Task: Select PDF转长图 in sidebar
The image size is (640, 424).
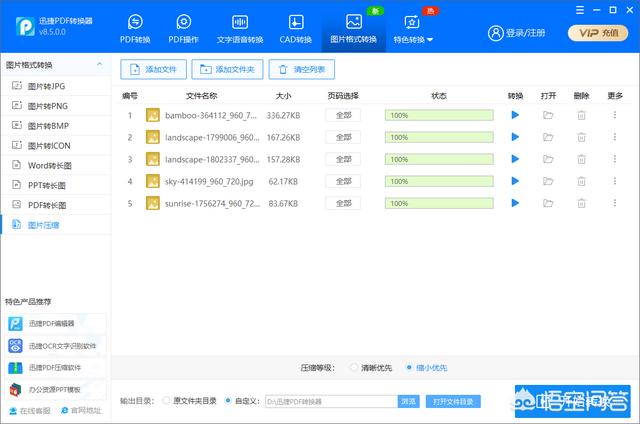Action: click(56, 205)
